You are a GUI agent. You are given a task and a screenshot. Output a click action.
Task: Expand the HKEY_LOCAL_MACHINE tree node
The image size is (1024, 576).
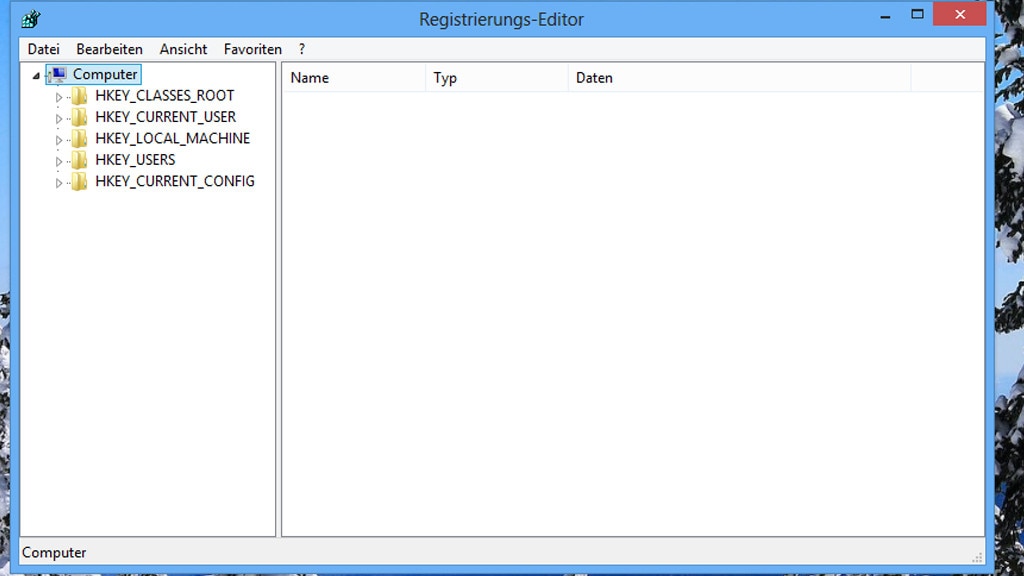click(x=59, y=138)
